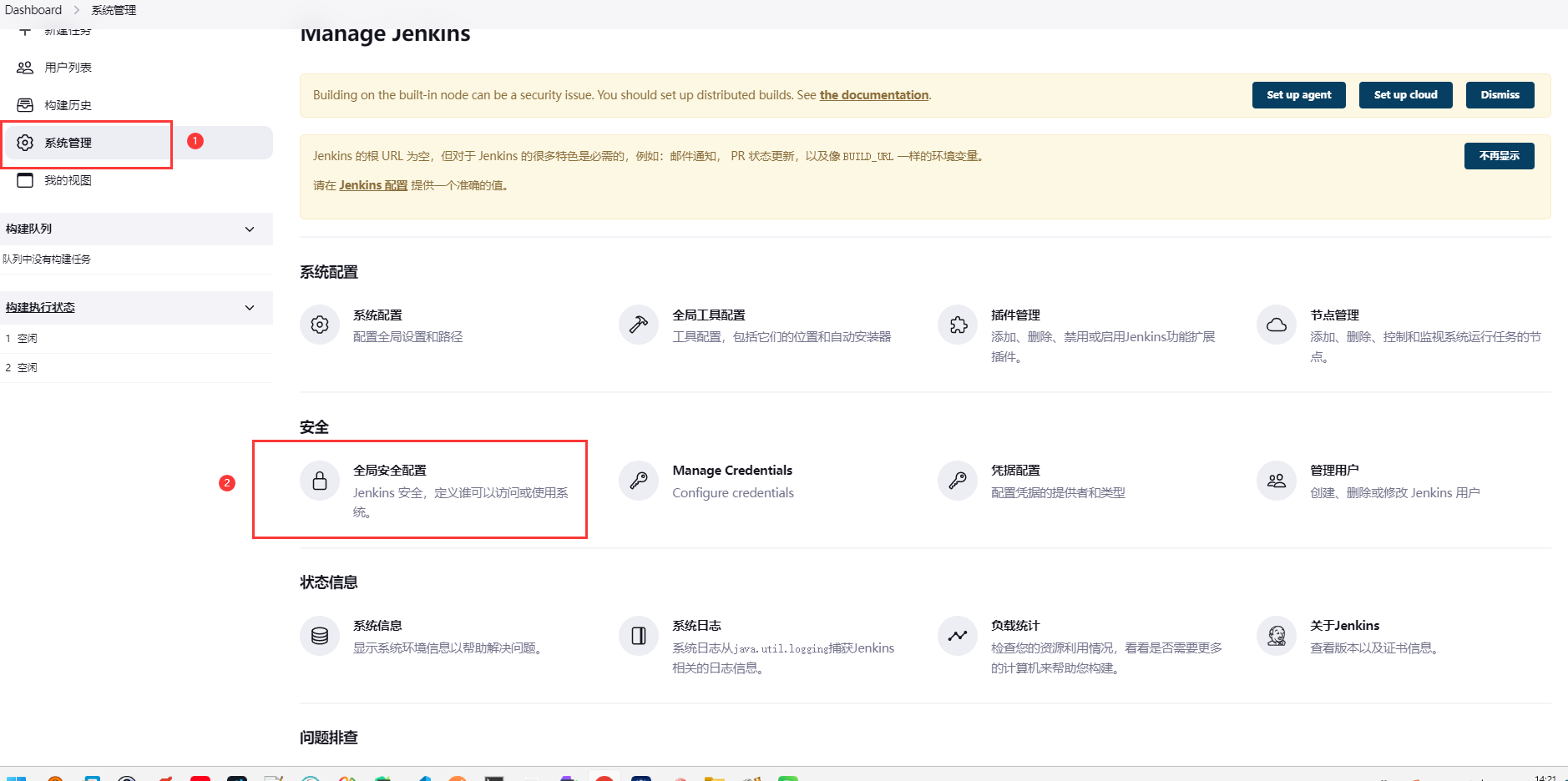This screenshot has height=781, width=1568.
Task: Click the 全局工具配置 hammer icon
Action: coord(639,325)
